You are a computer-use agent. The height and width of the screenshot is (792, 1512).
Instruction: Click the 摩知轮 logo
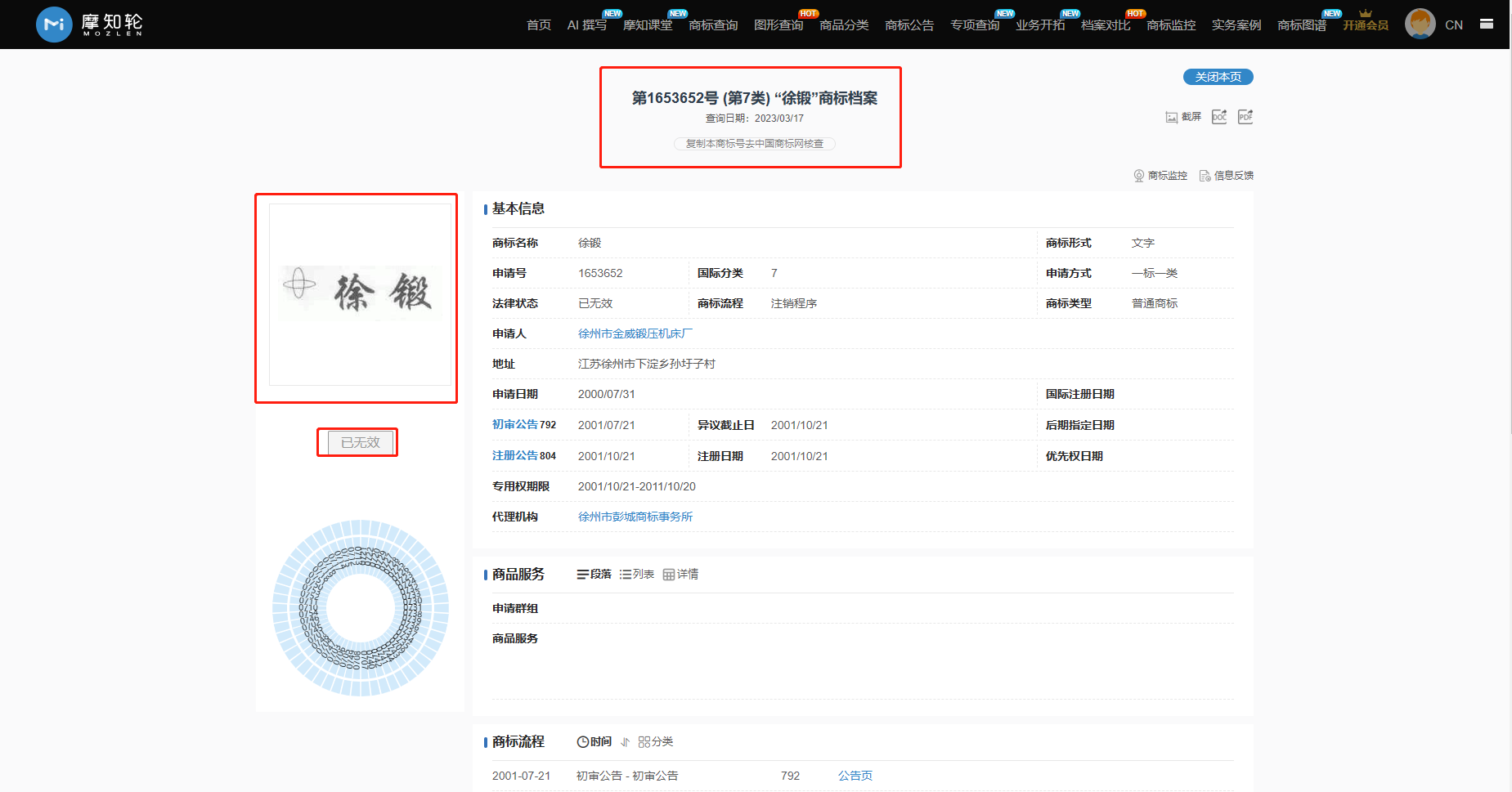90,25
